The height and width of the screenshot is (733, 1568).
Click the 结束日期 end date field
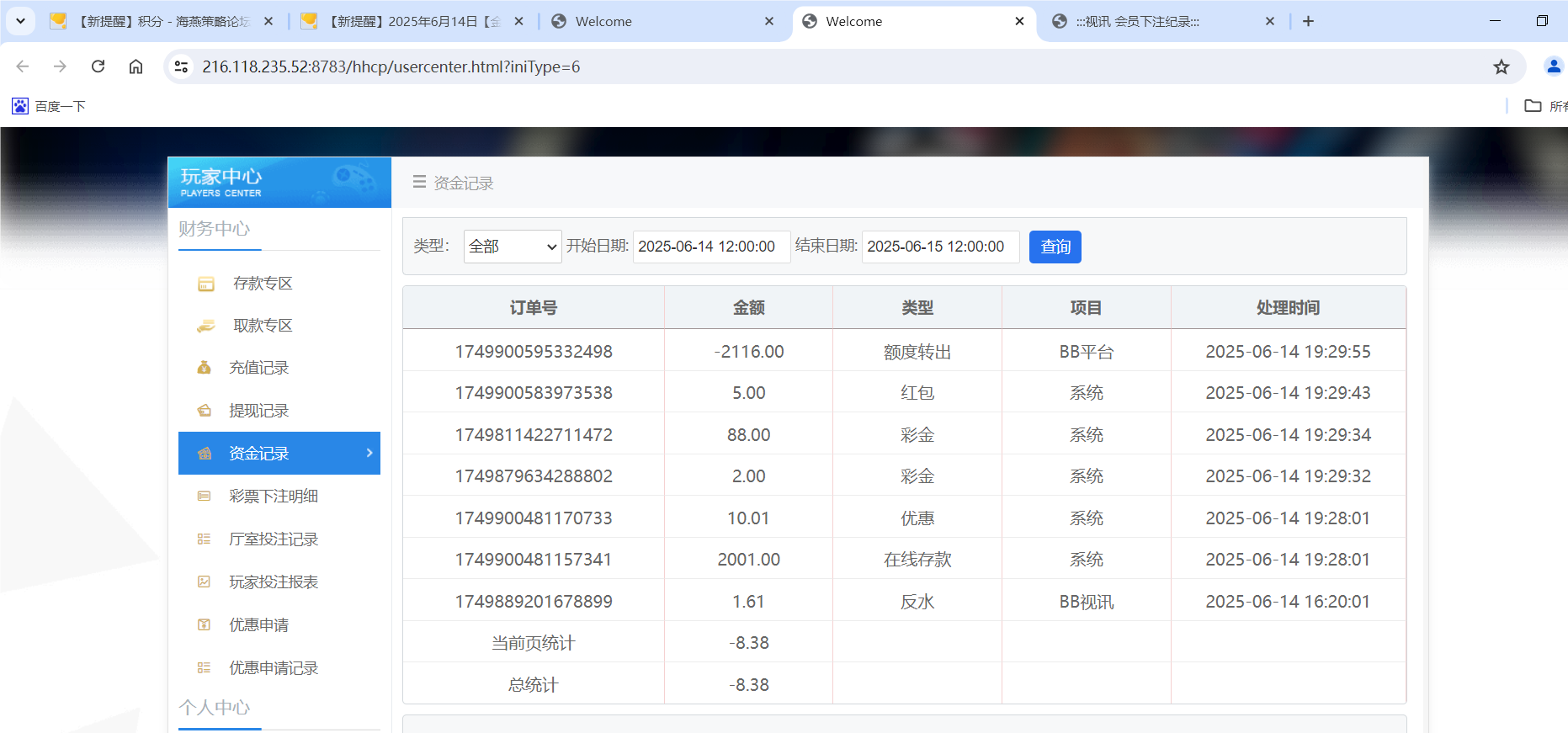pos(939,247)
